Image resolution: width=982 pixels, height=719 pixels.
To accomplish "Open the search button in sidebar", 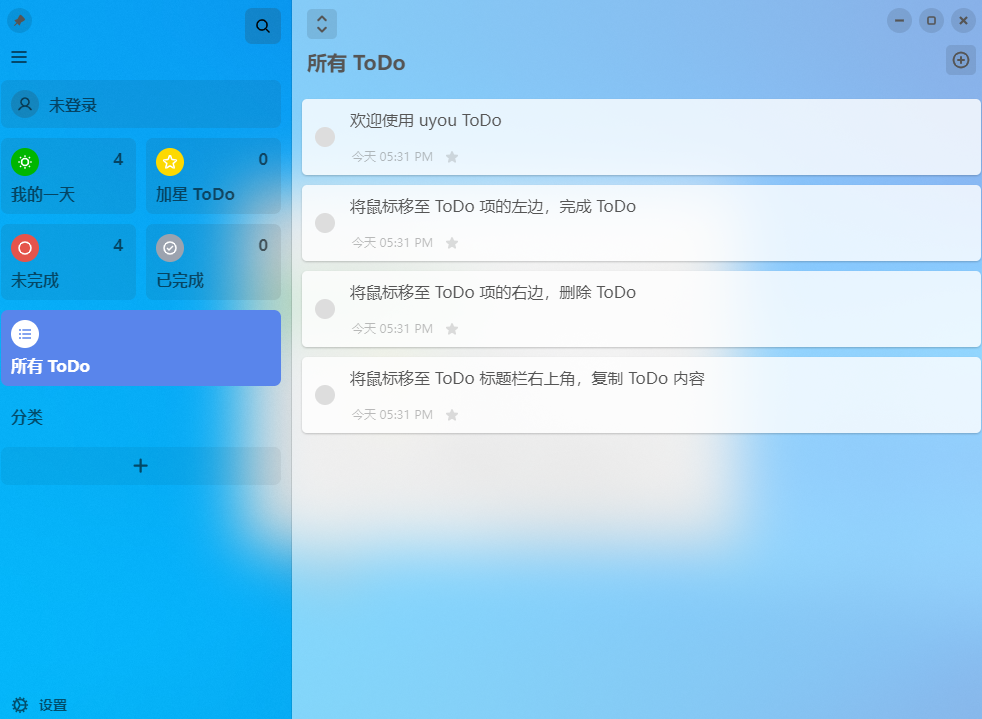I will tap(263, 26).
